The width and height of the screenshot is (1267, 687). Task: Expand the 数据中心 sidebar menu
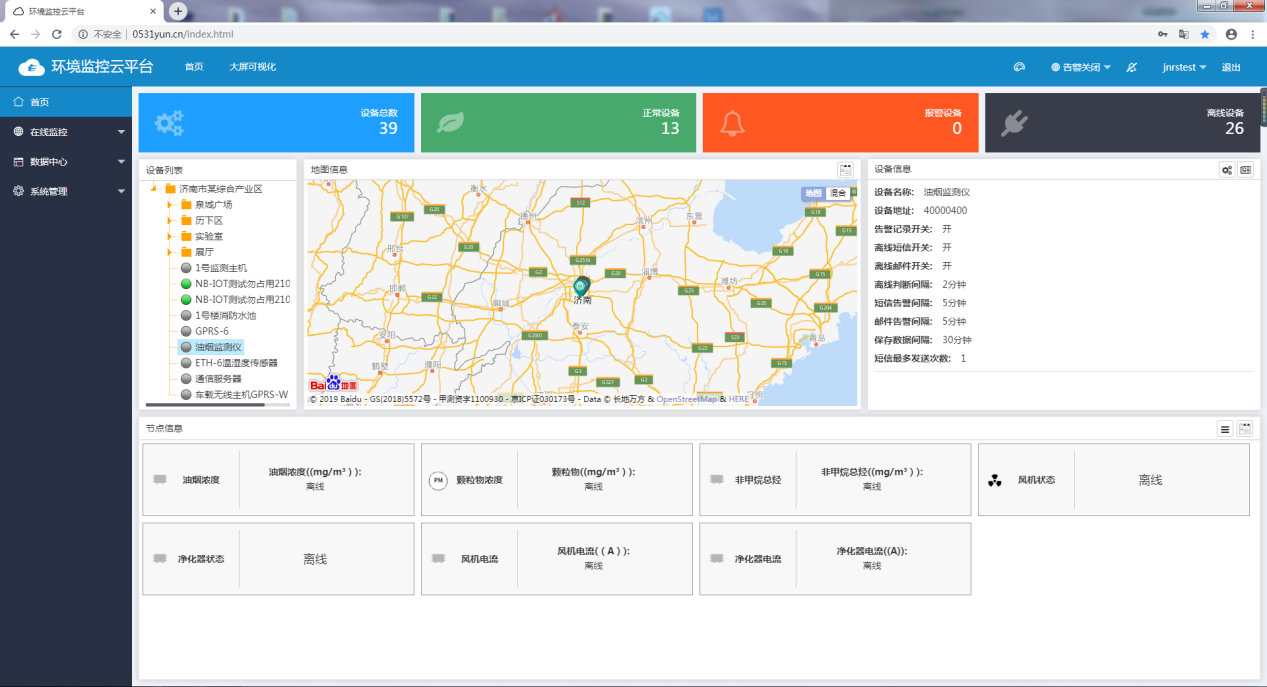66,161
